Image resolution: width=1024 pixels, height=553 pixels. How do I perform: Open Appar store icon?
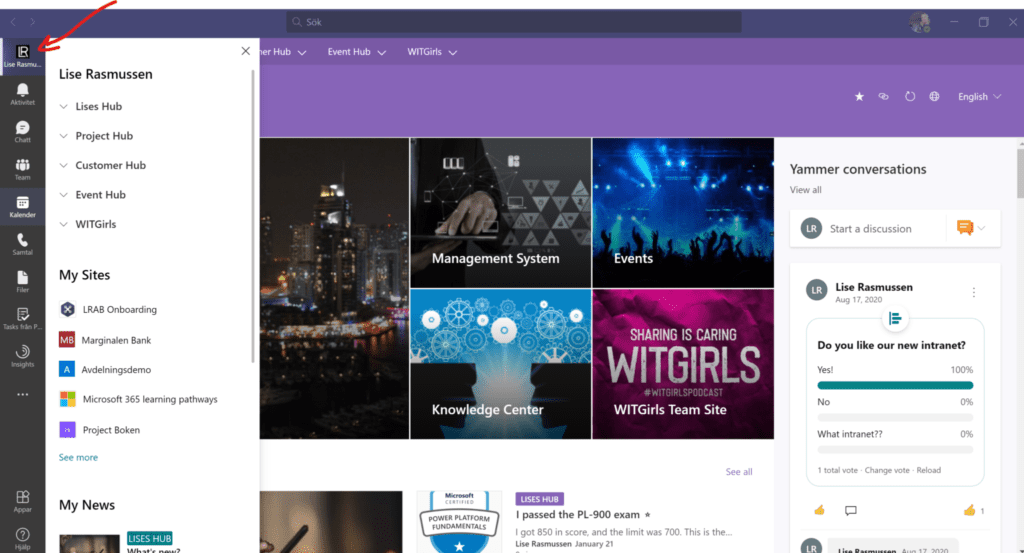click(22, 501)
